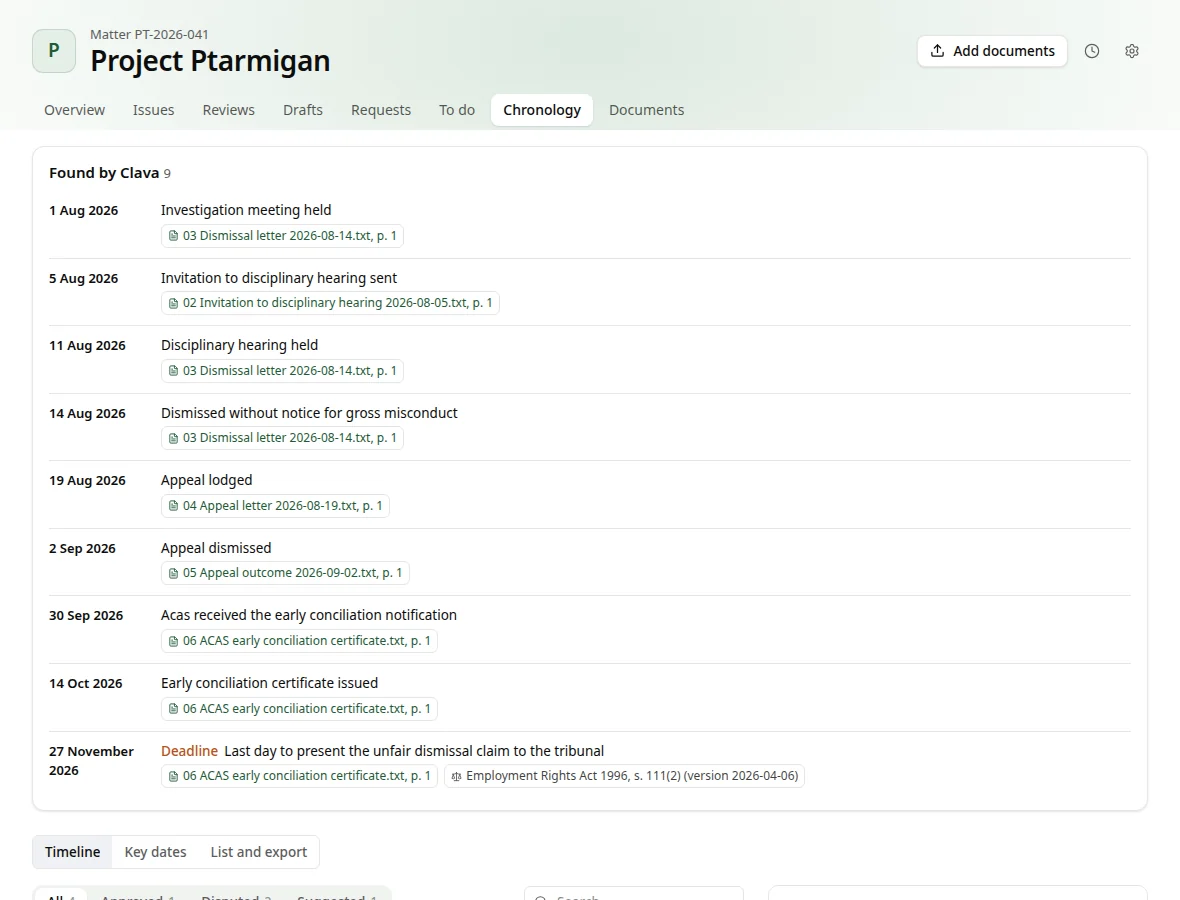Screen dimensions: 1180x900
Task: Go to the Reviews tab
Action: click(x=229, y=110)
